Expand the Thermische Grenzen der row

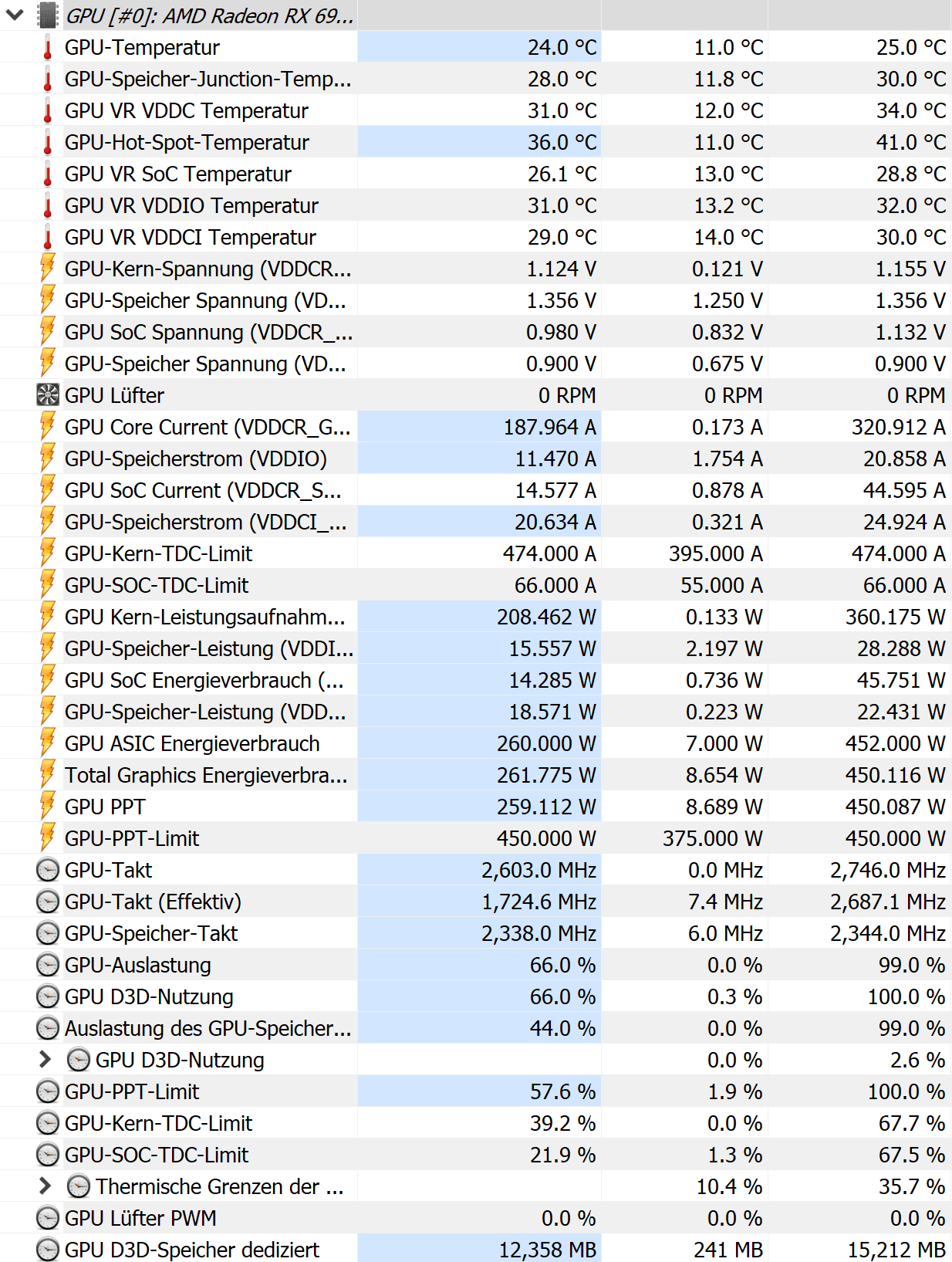pos(45,1186)
